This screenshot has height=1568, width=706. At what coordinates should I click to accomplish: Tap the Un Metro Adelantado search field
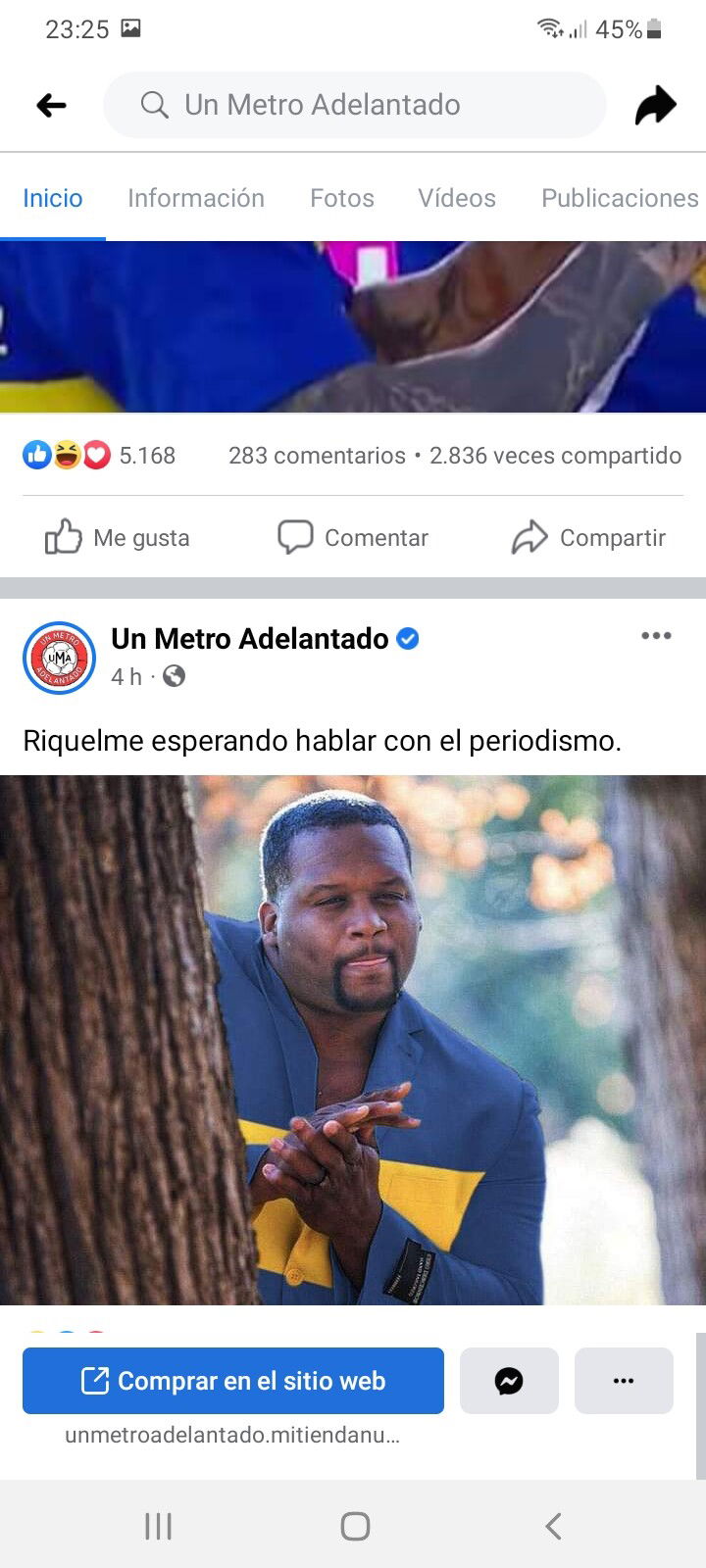(x=355, y=105)
